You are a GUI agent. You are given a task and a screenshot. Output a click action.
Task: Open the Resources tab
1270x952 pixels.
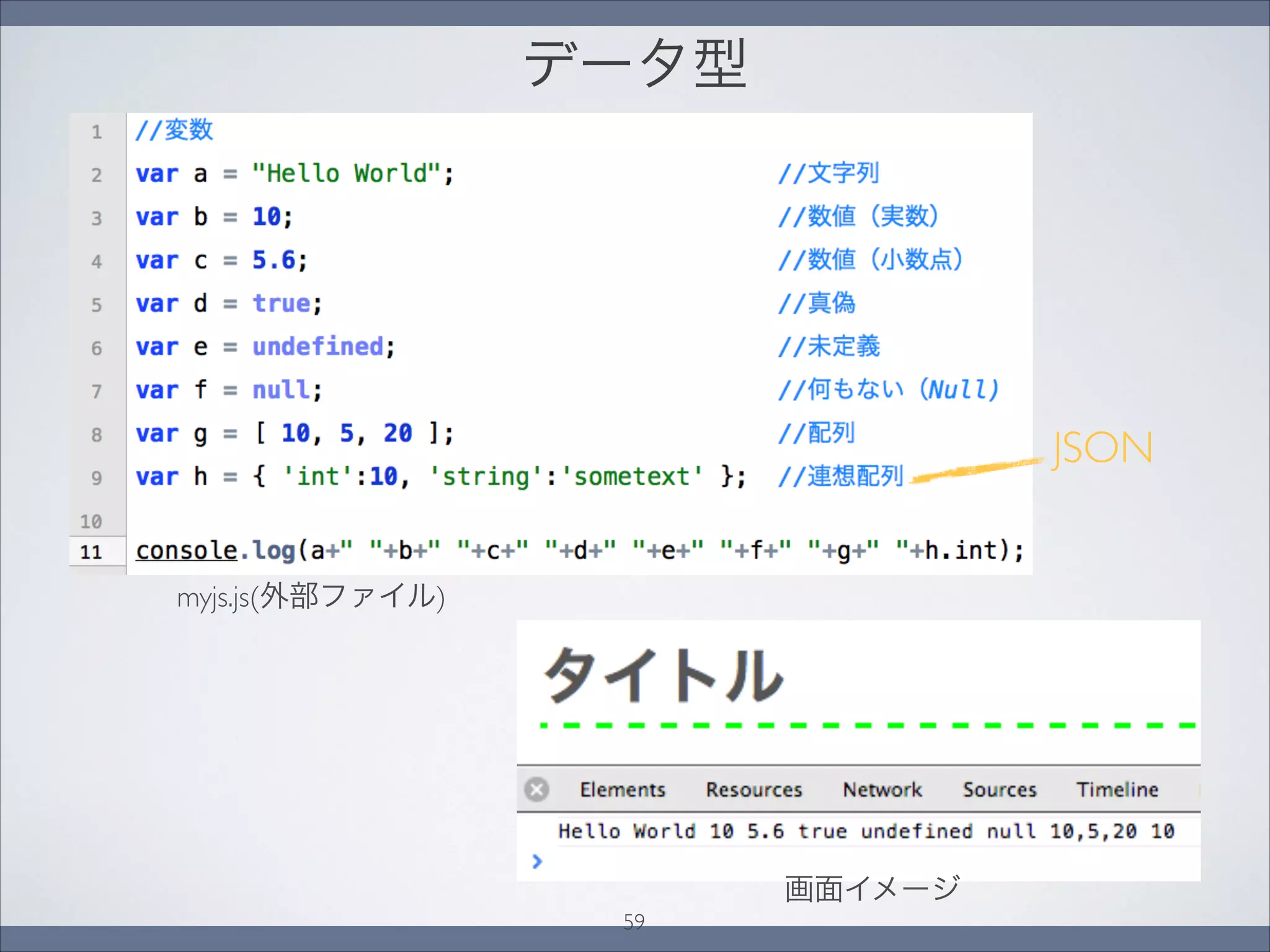[x=754, y=790]
